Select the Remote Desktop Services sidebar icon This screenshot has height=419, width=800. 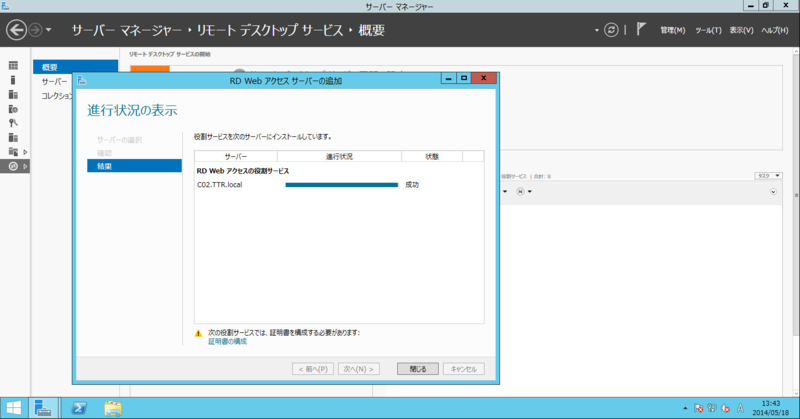pyautogui.click(x=13, y=166)
